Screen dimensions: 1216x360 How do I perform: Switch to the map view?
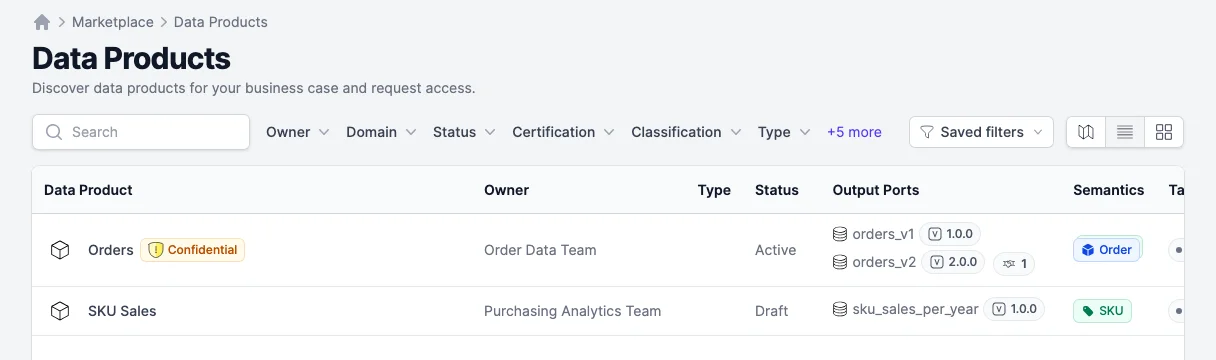click(1086, 132)
